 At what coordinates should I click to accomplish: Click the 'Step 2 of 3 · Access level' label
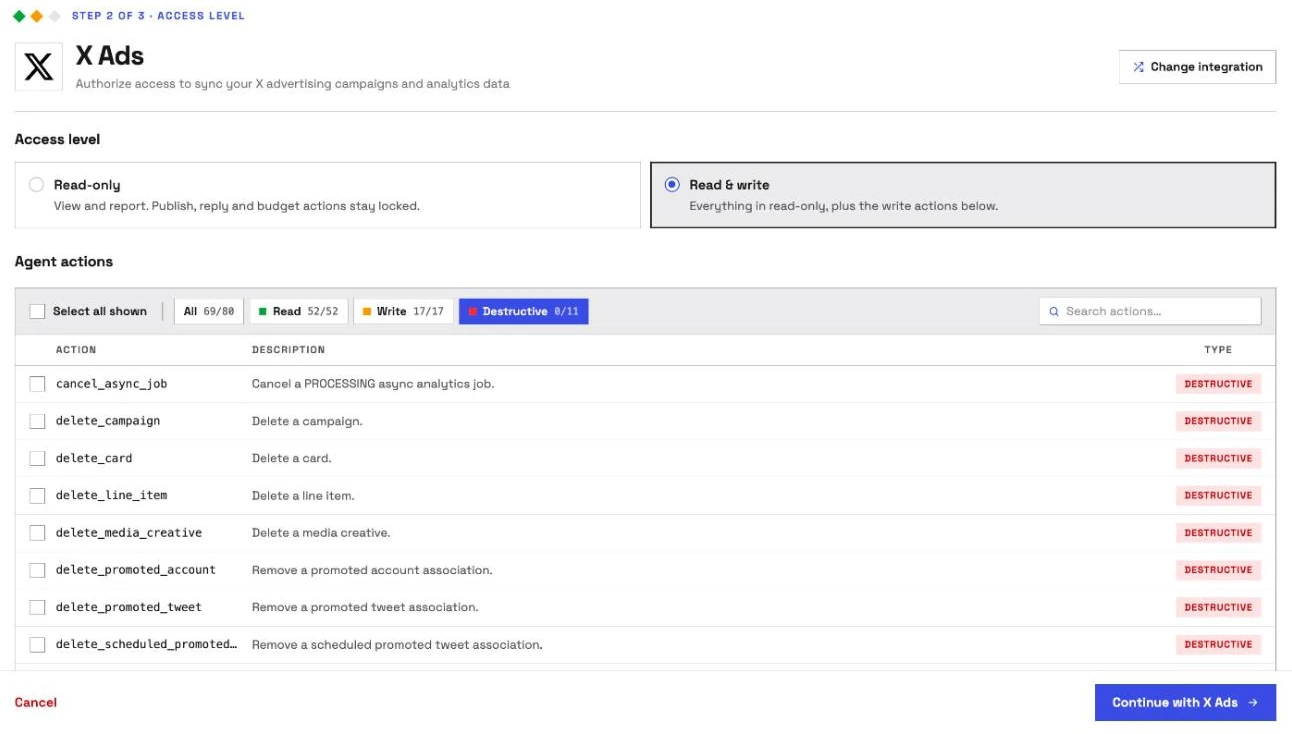158,16
